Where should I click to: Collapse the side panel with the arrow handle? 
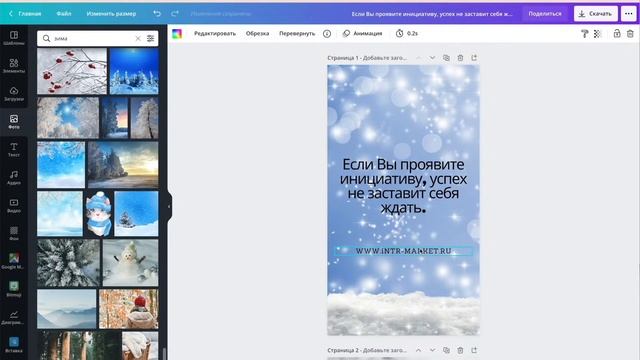coord(169,207)
